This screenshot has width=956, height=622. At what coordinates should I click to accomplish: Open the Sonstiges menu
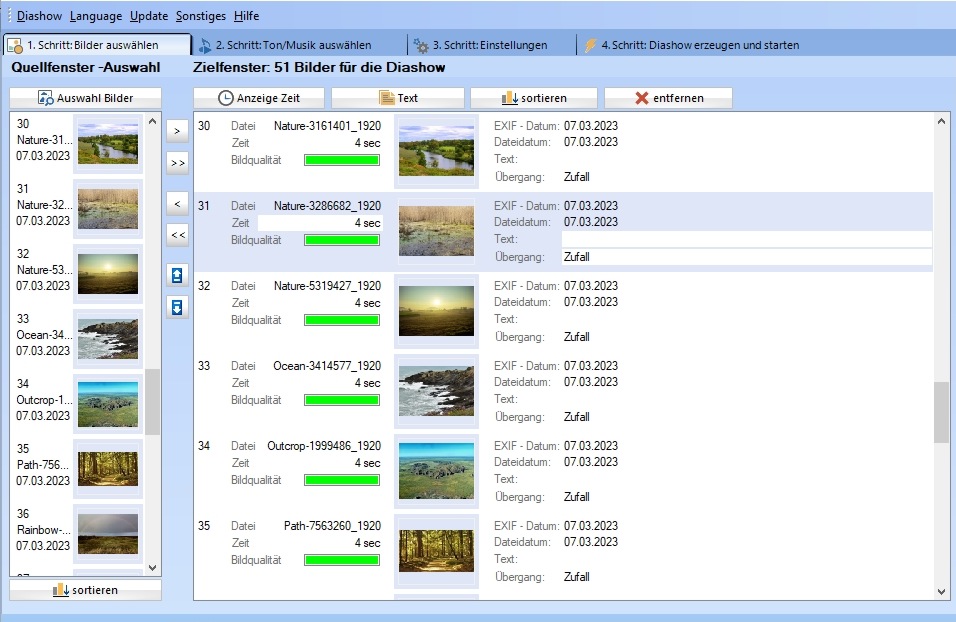[x=201, y=15]
